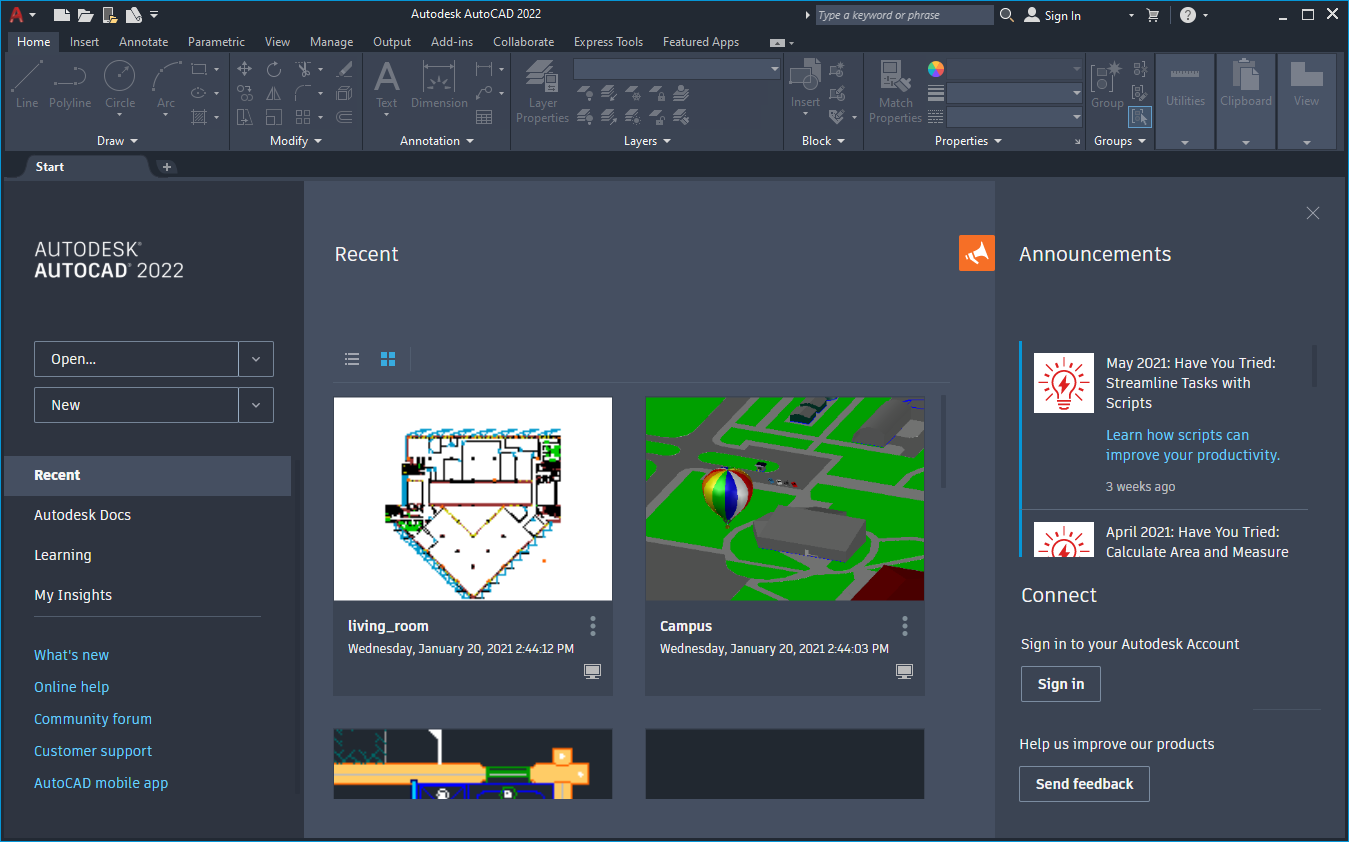Toggle layer lock in Layers panel
This screenshot has height=842, width=1349.
click(655, 95)
